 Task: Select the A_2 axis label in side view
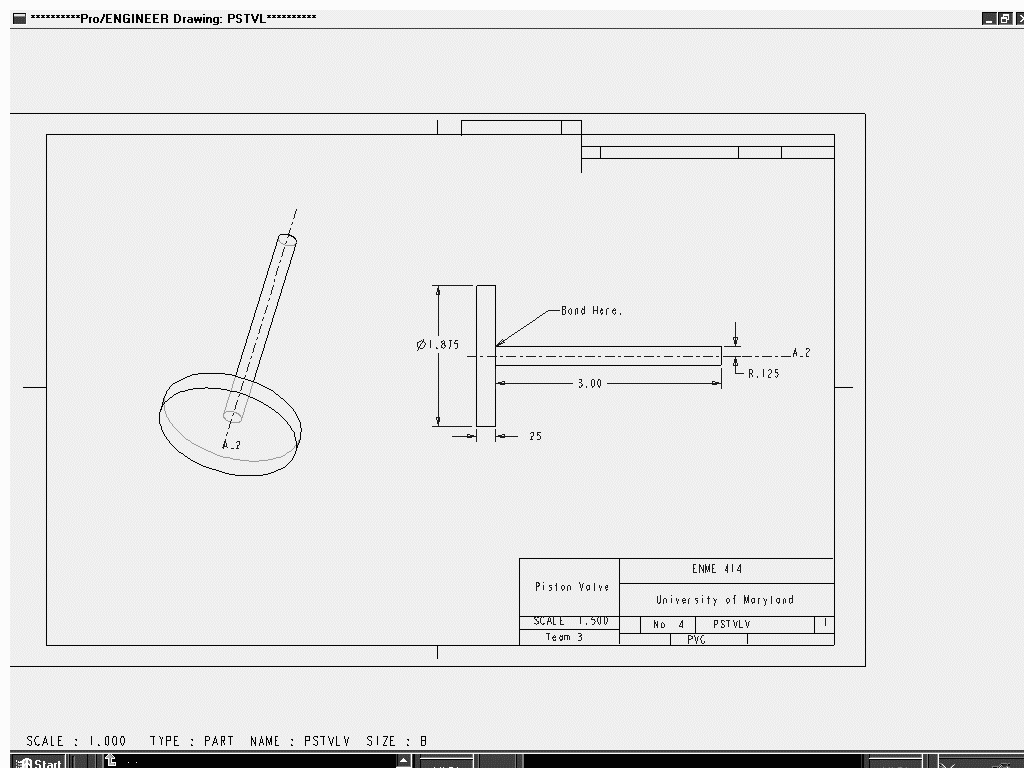pyautogui.click(x=801, y=353)
